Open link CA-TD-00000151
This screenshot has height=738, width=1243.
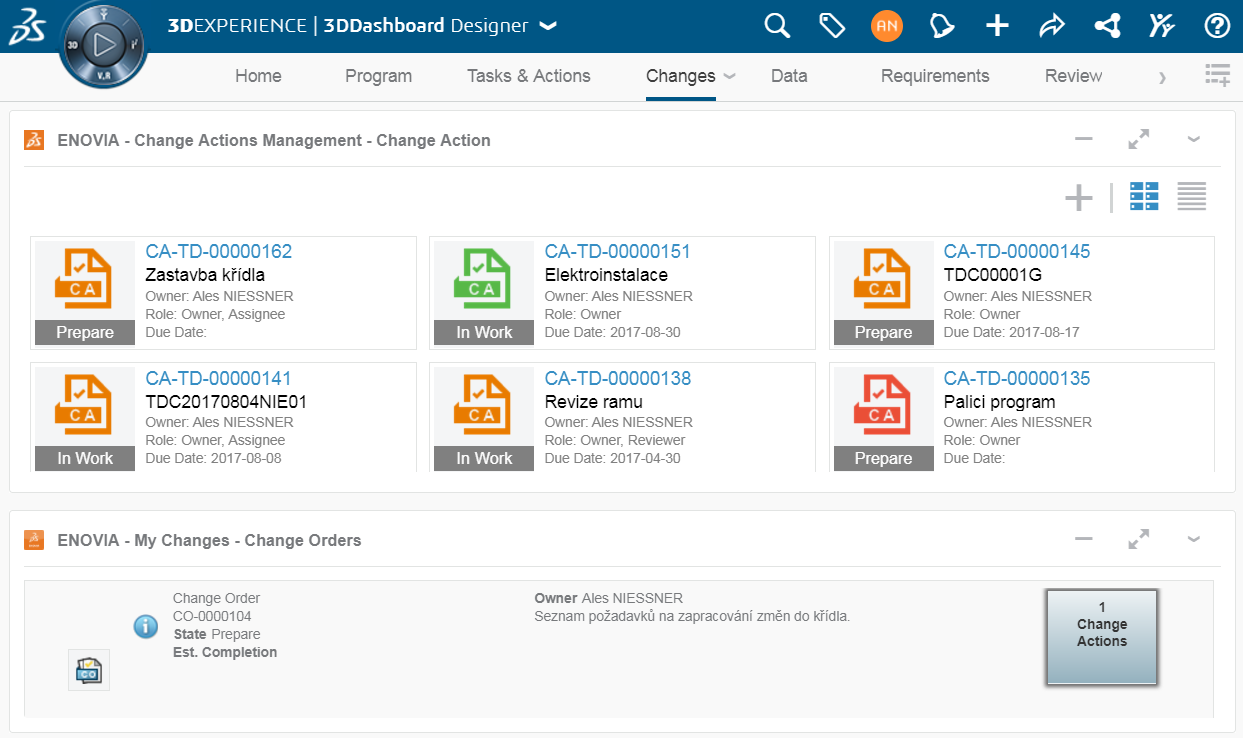(x=618, y=252)
